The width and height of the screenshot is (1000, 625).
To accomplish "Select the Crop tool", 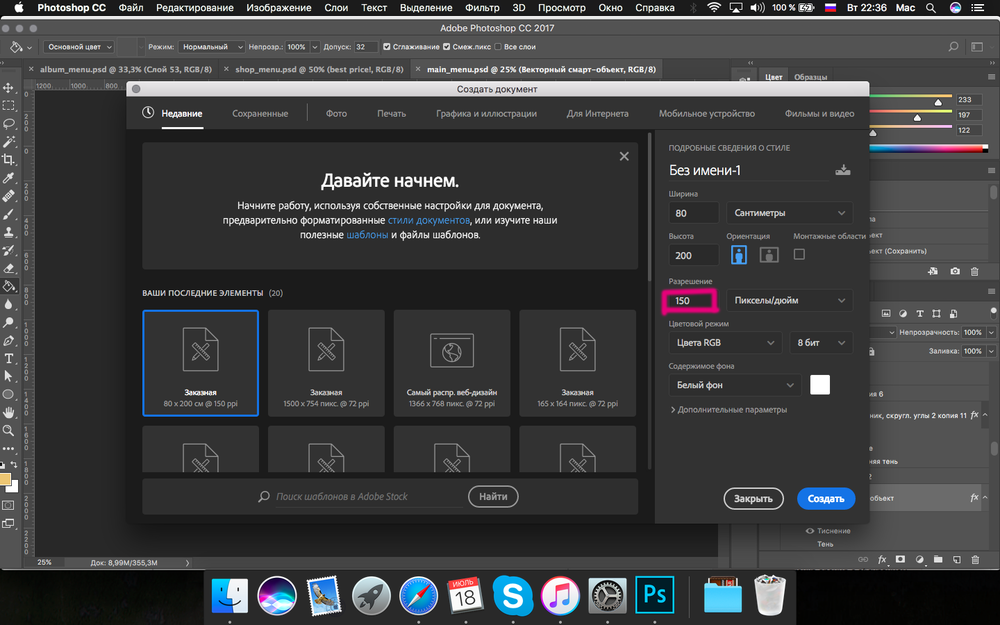I will (9, 159).
